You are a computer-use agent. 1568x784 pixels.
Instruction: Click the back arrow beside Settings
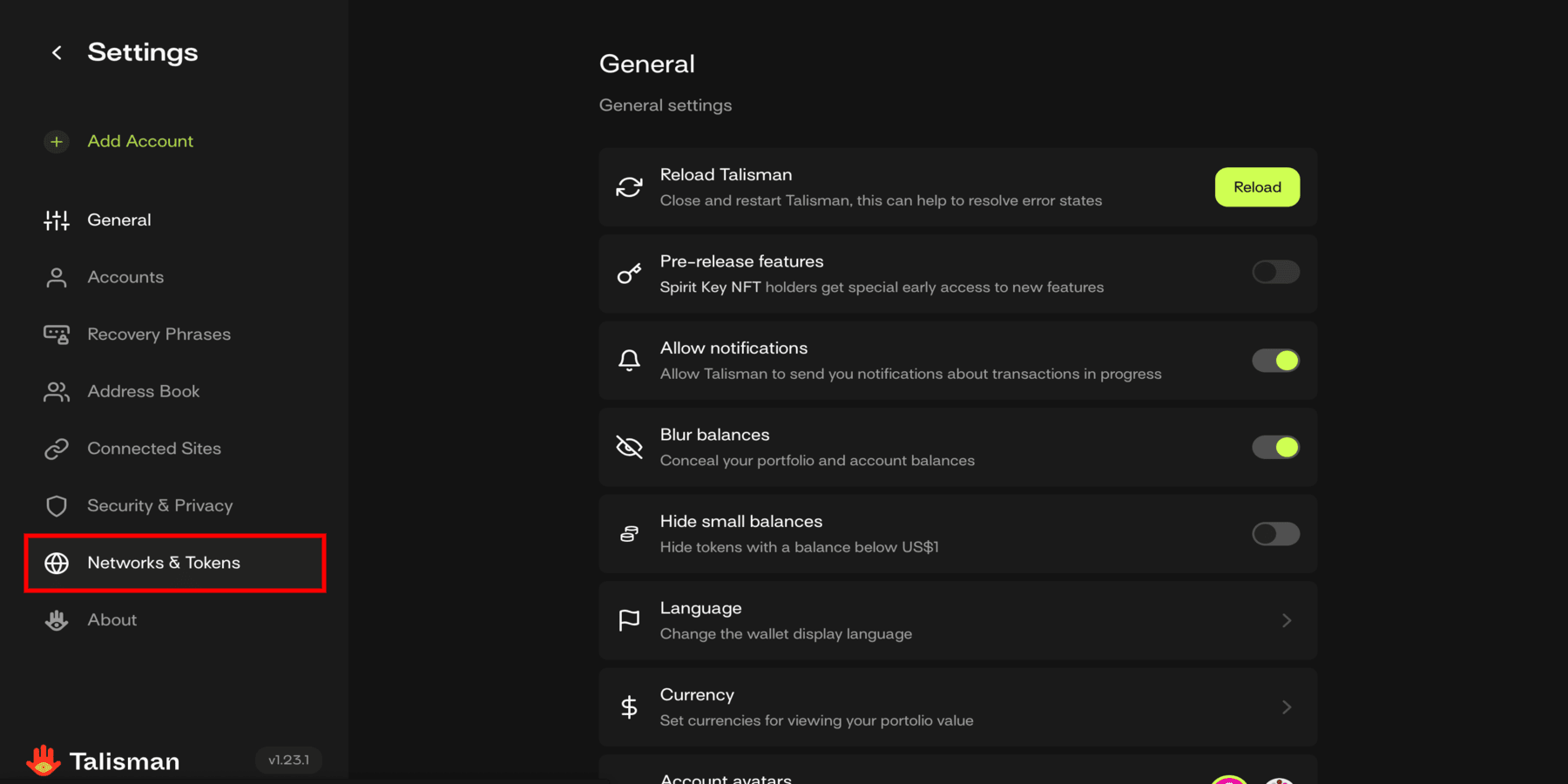click(57, 53)
